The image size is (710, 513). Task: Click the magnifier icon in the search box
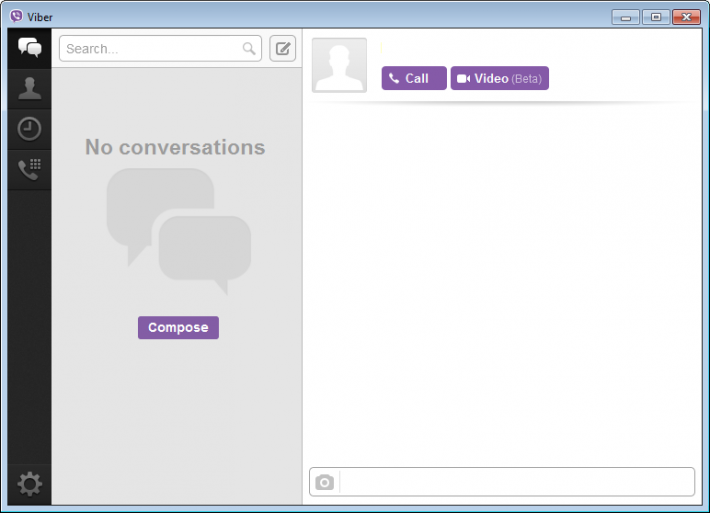[249, 48]
